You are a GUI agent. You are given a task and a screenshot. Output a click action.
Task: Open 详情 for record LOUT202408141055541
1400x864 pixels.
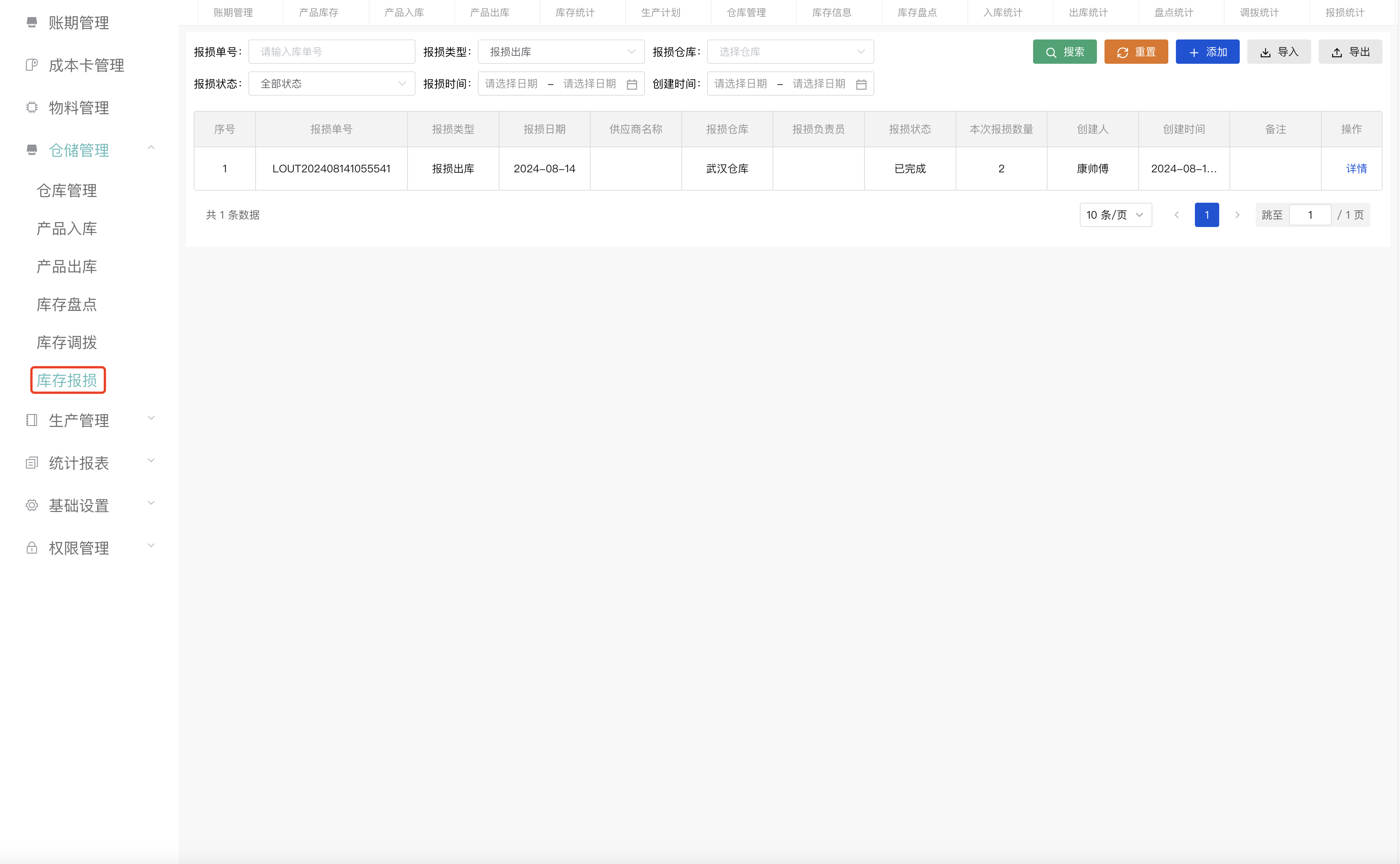pos(1356,169)
